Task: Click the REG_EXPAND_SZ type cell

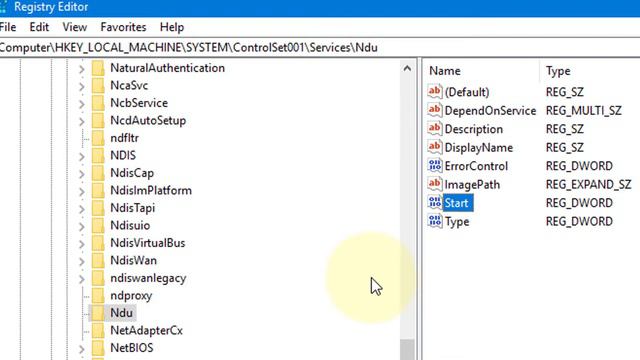Action: tap(589, 184)
